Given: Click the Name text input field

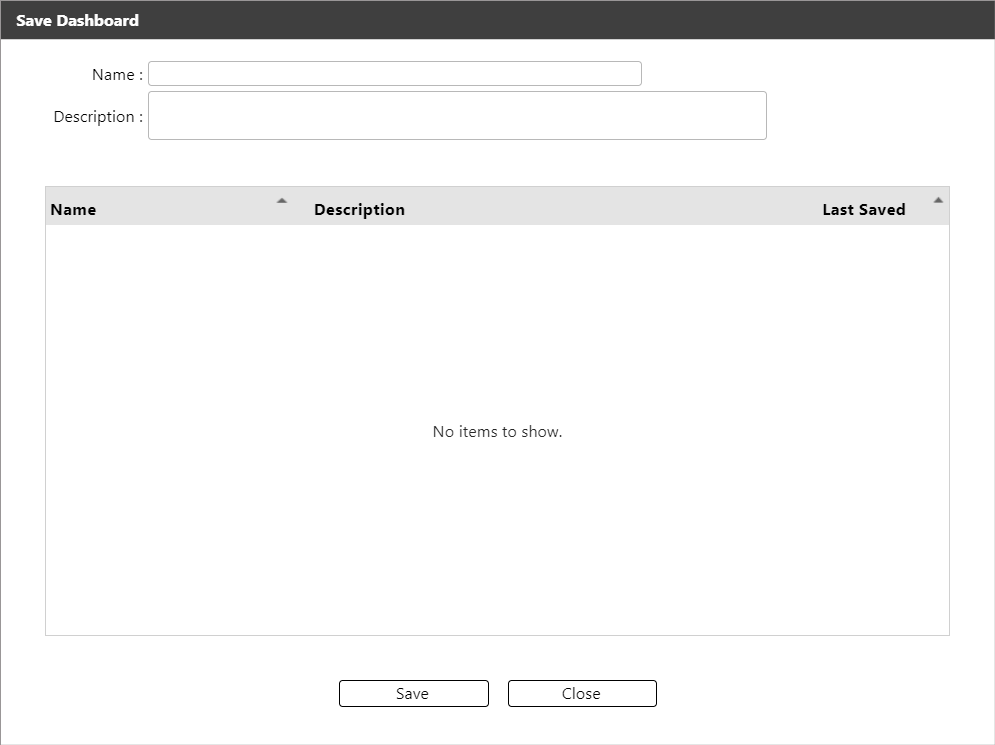Looking at the screenshot, I should click(395, 74).
